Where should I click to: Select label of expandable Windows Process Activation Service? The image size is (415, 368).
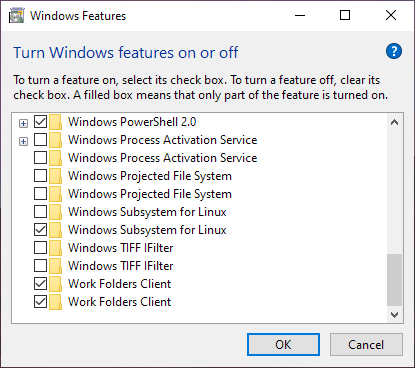pos(163,140)
